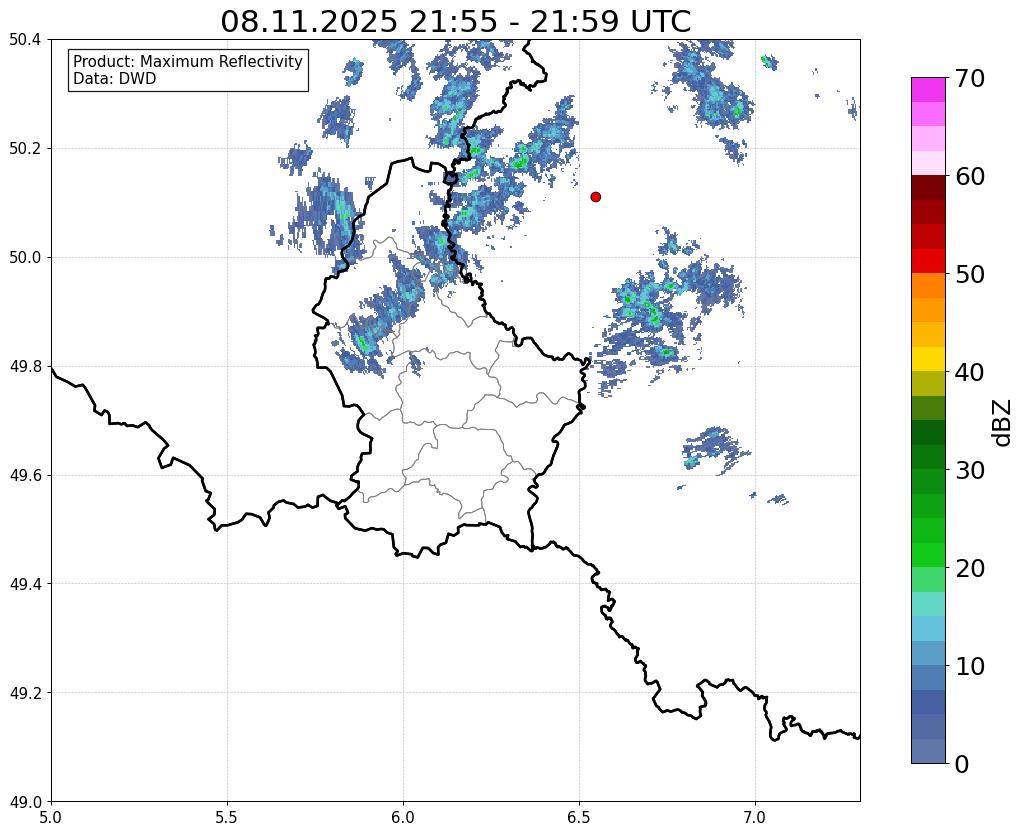
Task: Click the 'Product: Maximum Reflectivity' label
Action: click(x=188, y=61)
